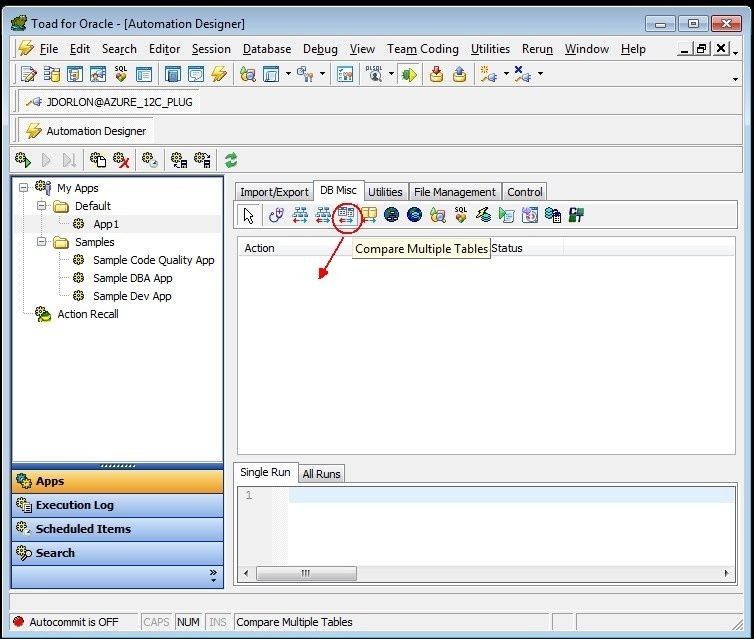Select the Single Run tab
This screenshot has width=754, height=639.
pos(265,472)
